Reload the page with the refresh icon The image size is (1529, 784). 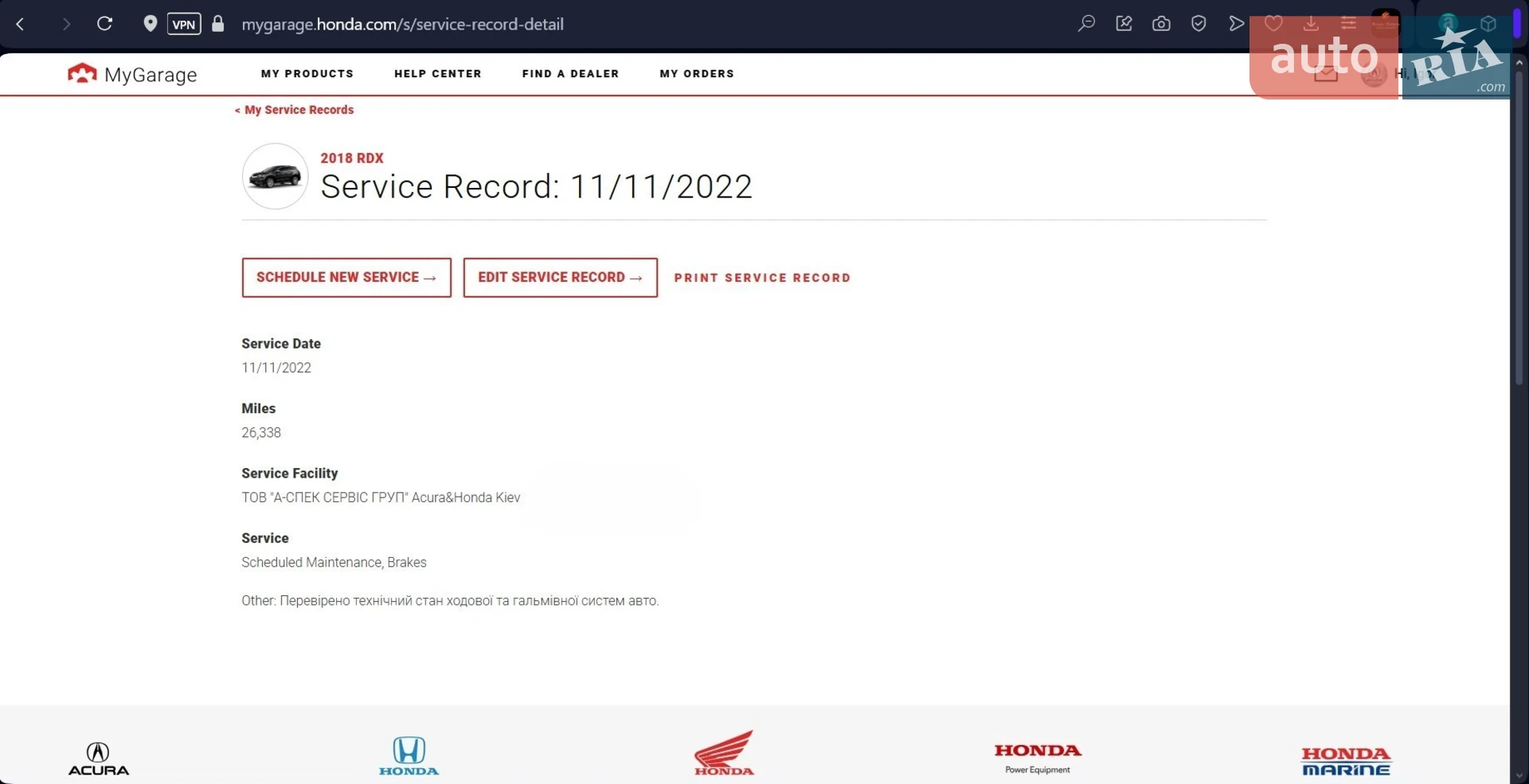[x=104, y=23]
